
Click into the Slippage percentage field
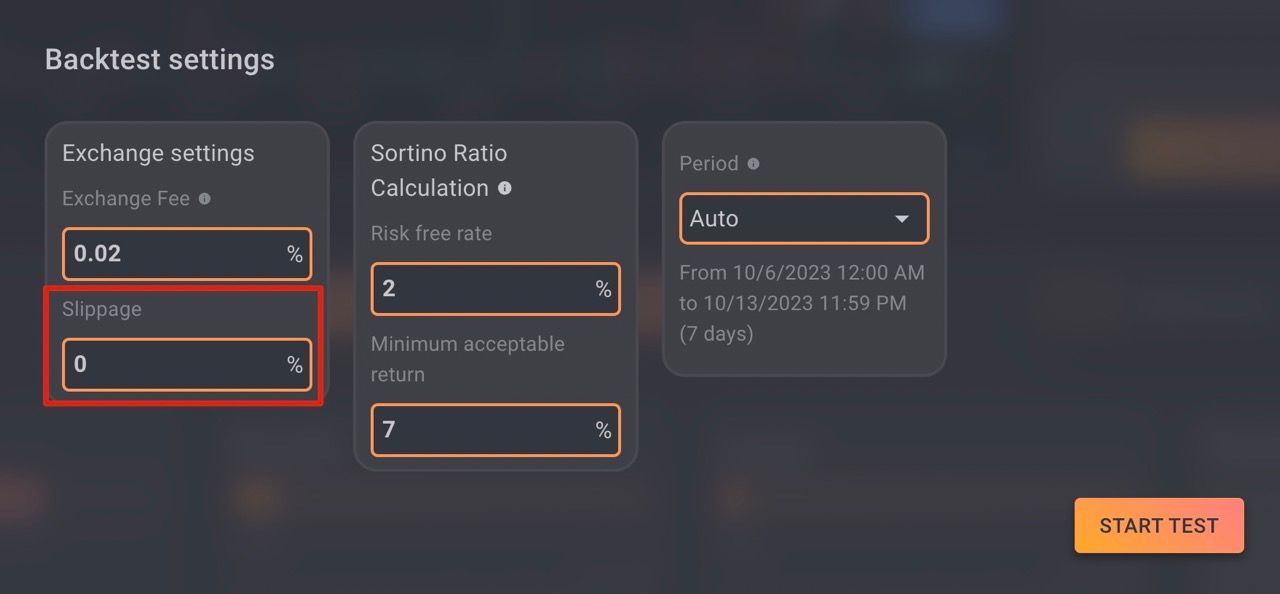point(187,365)
